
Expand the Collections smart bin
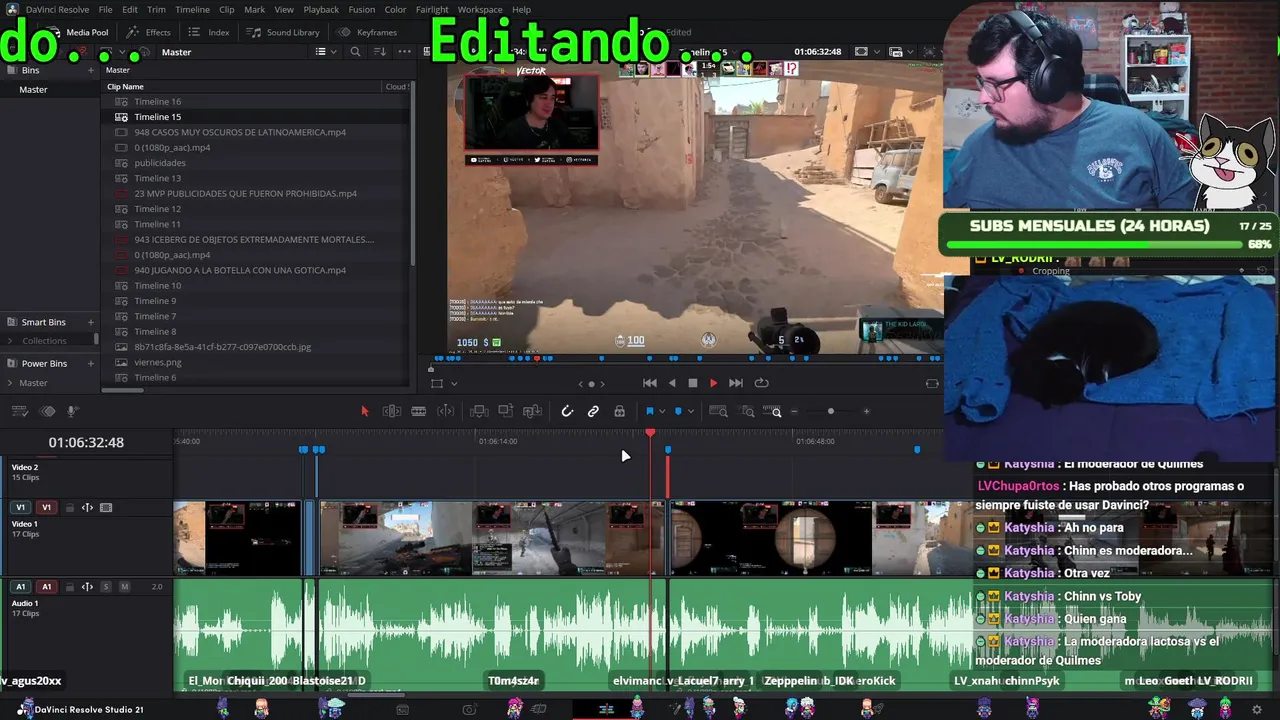10,341
